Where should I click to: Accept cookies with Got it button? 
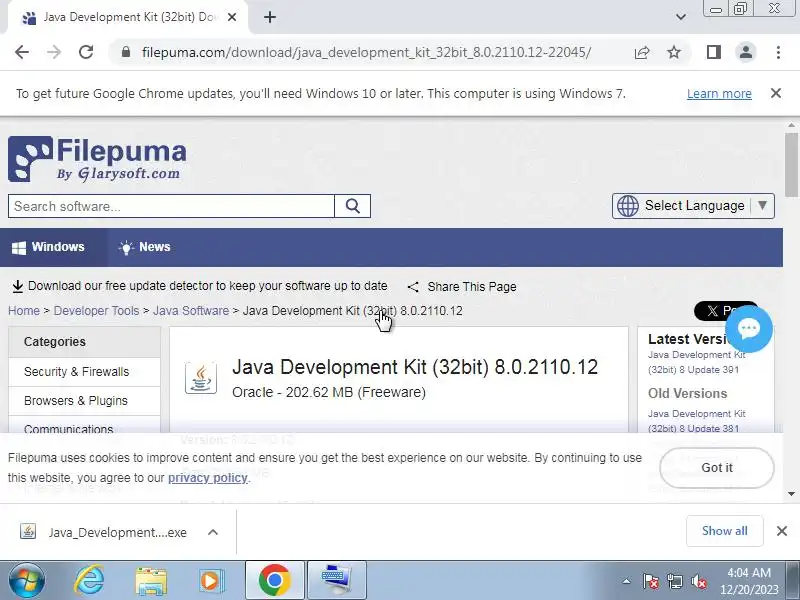click(716, 468)
